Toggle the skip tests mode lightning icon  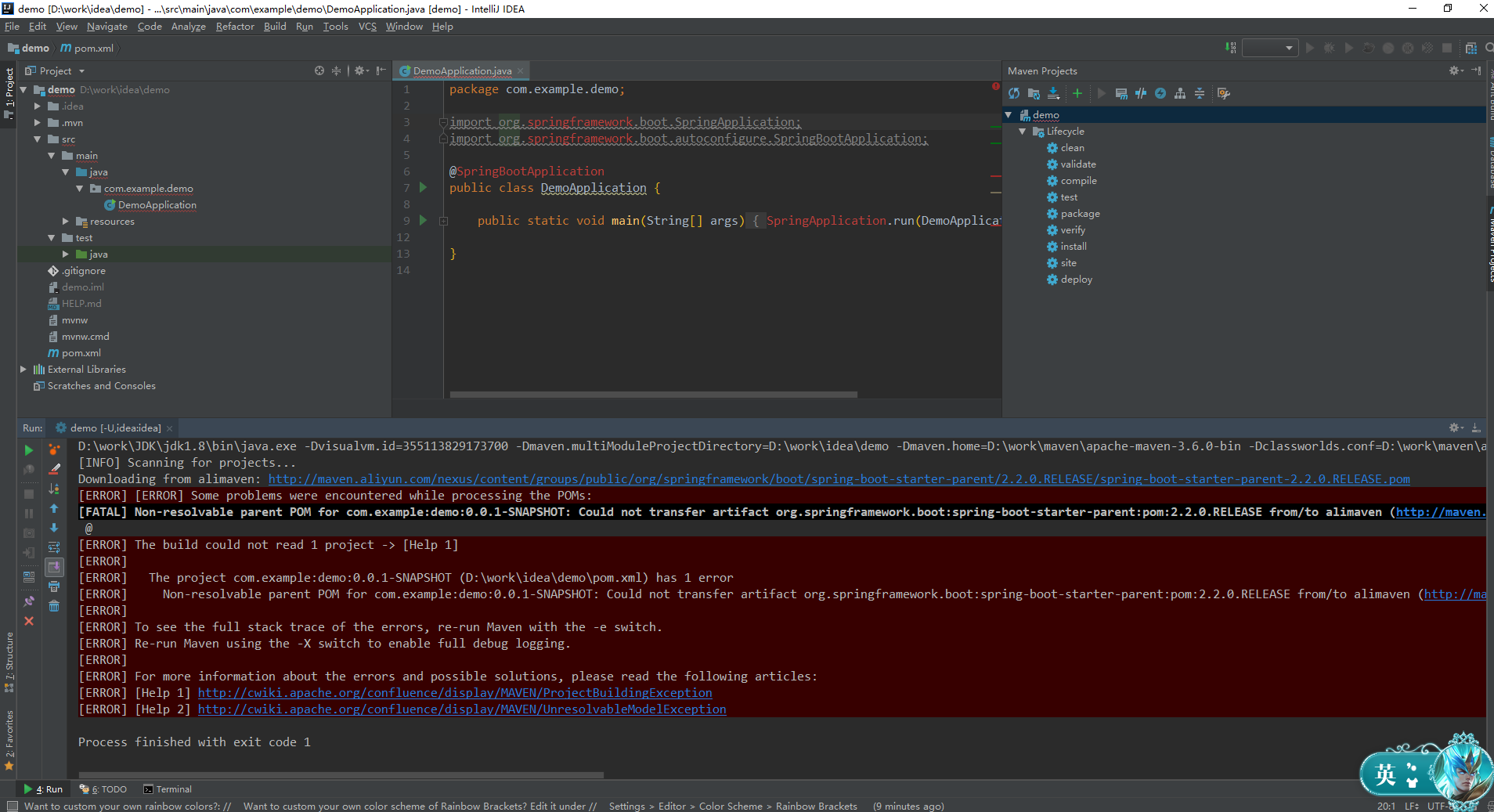[1160, 93]
